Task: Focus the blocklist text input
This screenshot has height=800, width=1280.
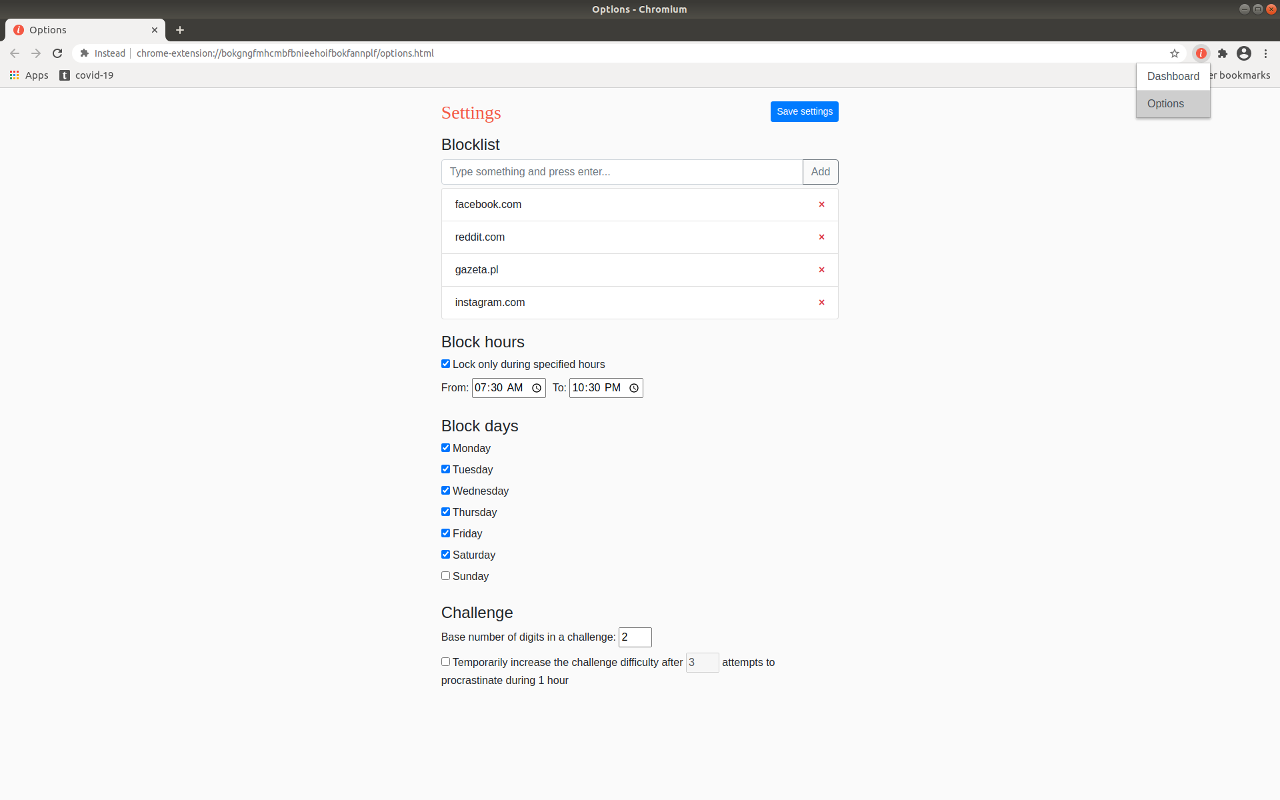Action: point(622,172)
